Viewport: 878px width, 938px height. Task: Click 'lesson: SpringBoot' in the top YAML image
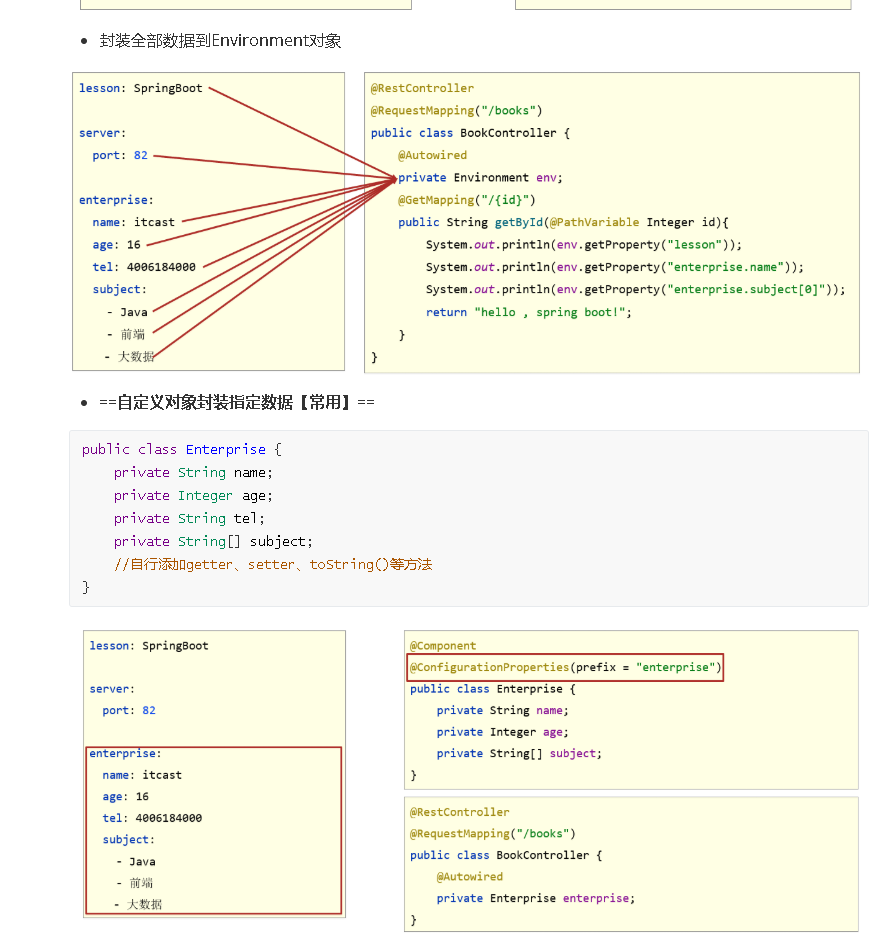pos(141,88)
